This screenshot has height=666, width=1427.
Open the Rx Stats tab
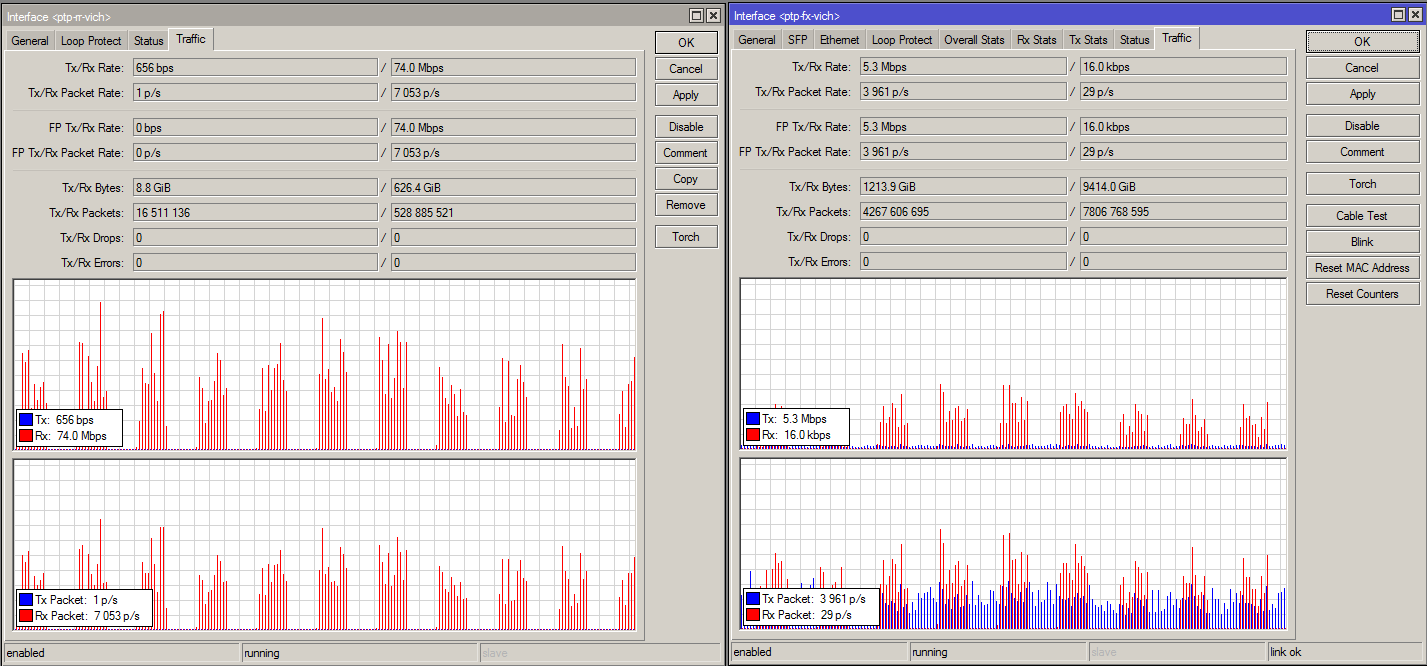(1037, 40)
